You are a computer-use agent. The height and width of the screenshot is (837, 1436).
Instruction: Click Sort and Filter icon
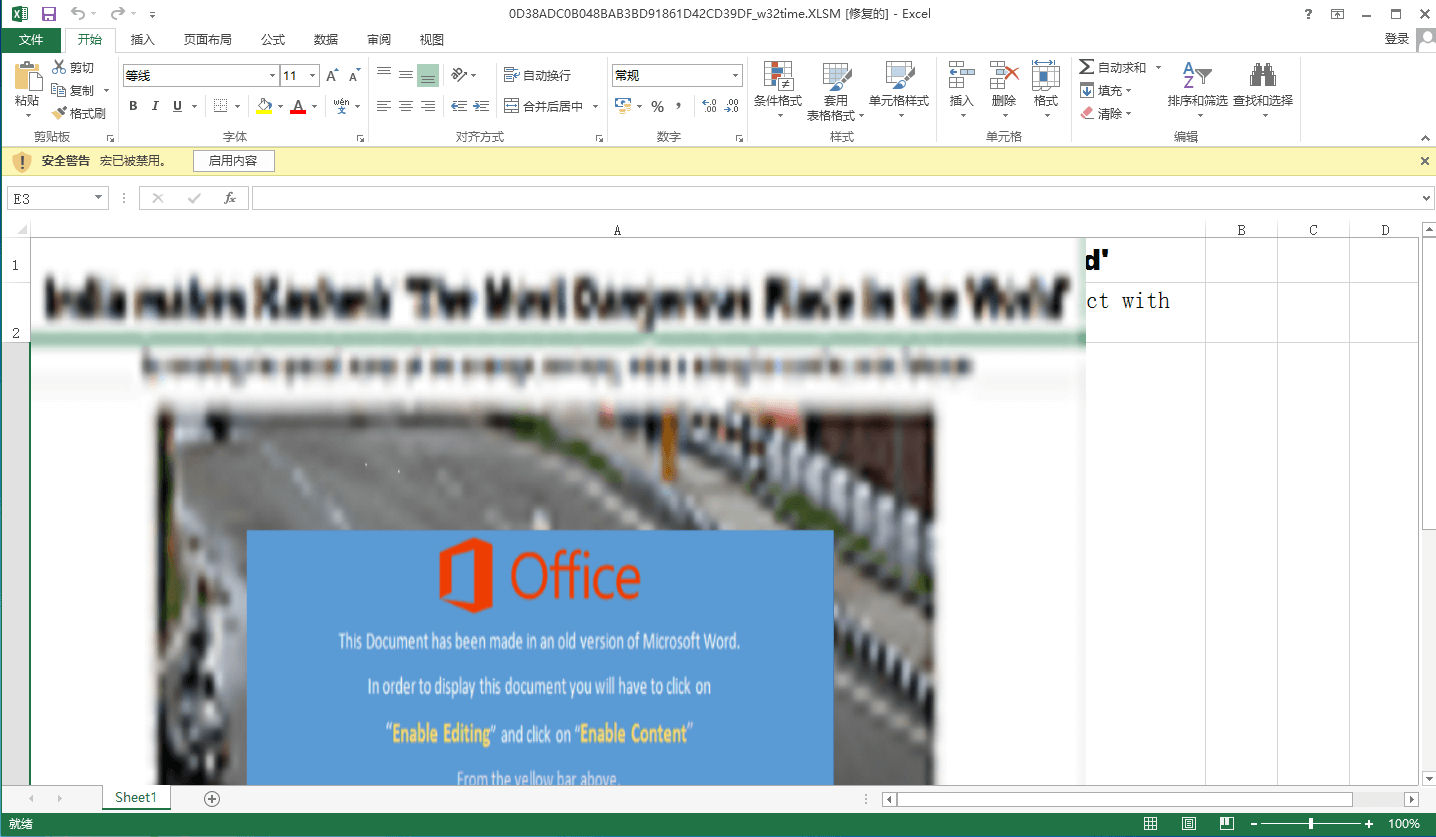click(1197, 76)
